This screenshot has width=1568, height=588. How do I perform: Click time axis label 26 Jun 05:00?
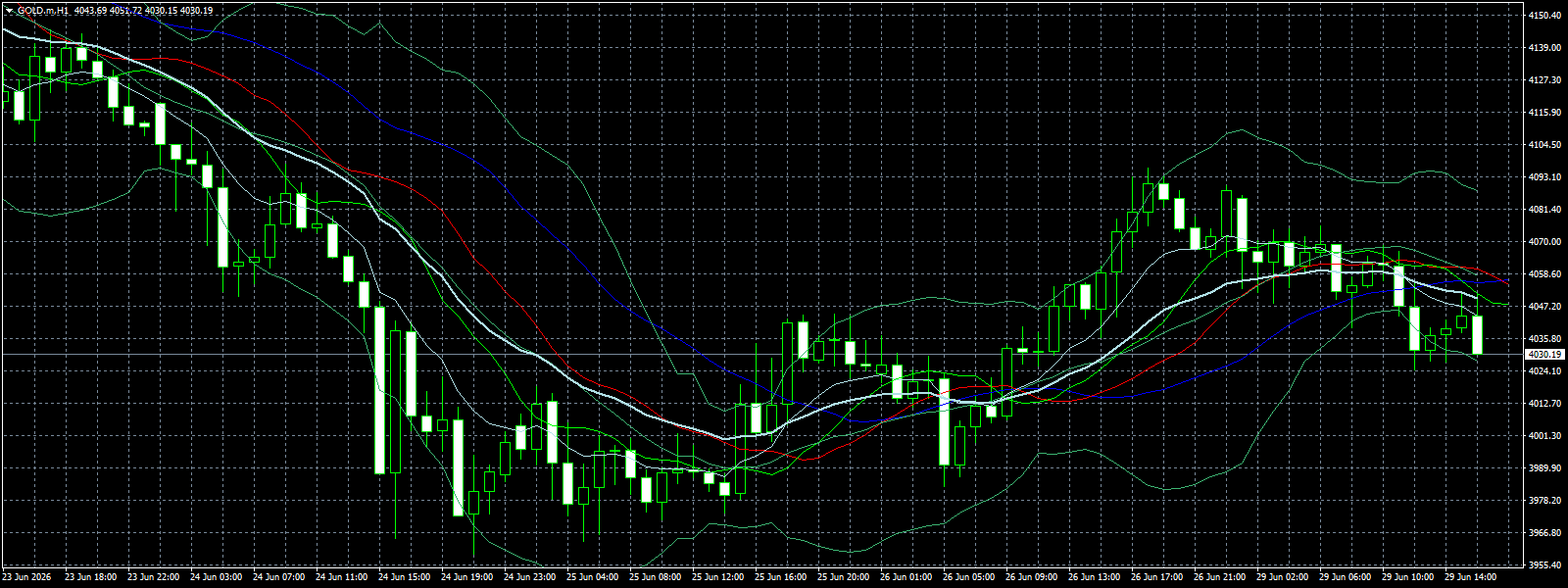[x=968, y=577]
